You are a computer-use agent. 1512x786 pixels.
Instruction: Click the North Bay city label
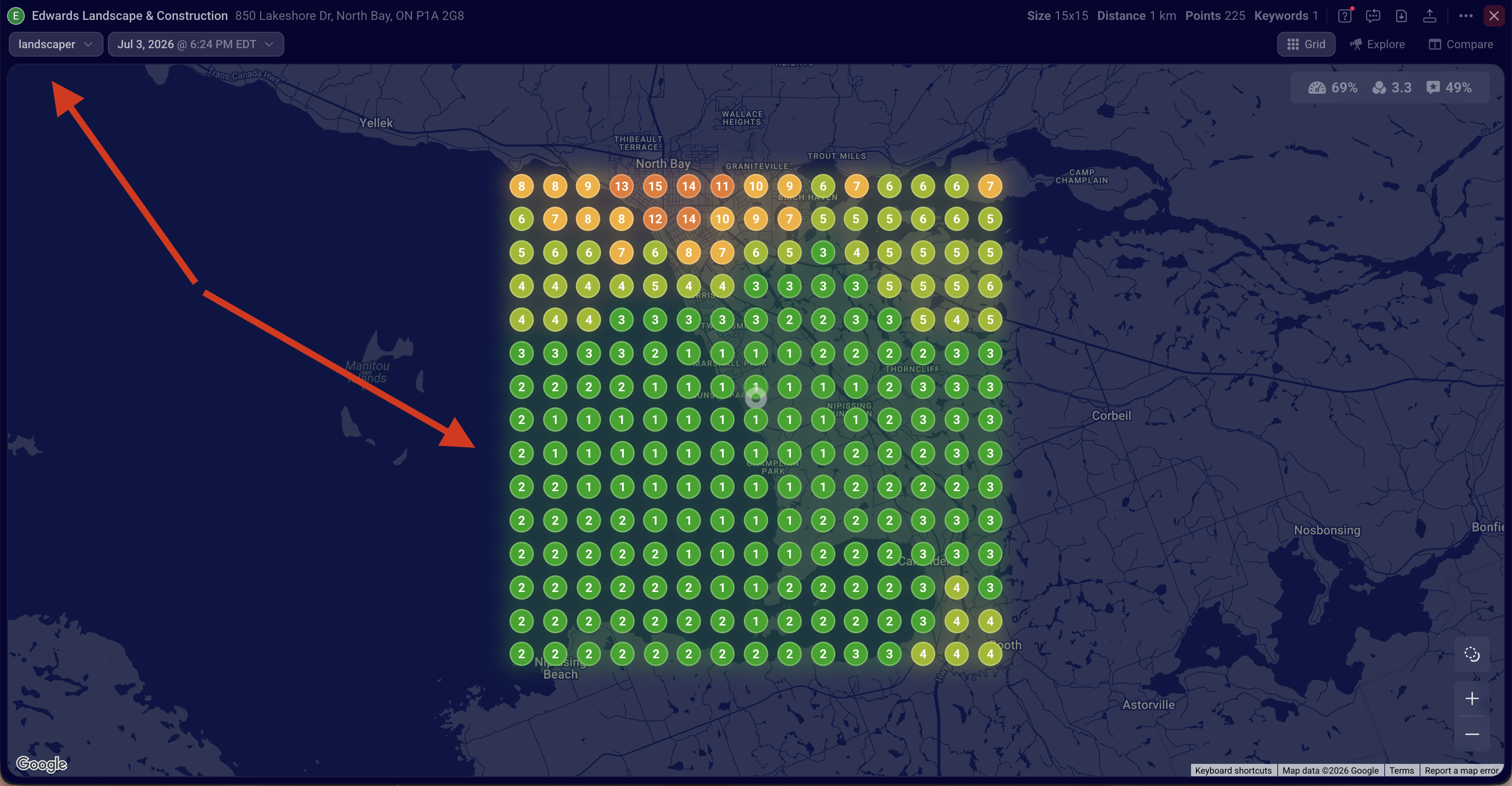pos(663,164)
